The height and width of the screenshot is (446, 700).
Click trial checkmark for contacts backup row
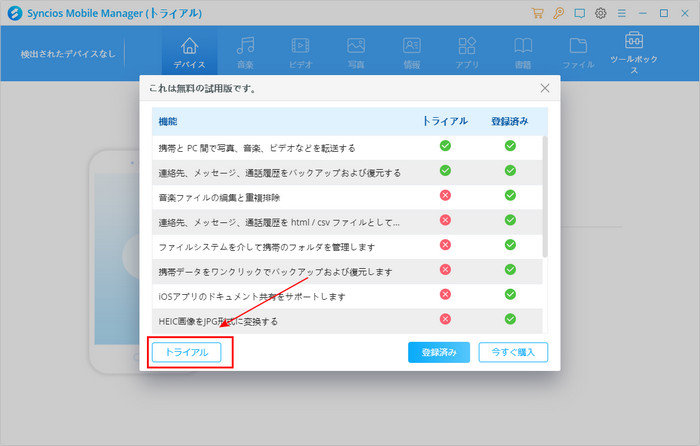445,171
